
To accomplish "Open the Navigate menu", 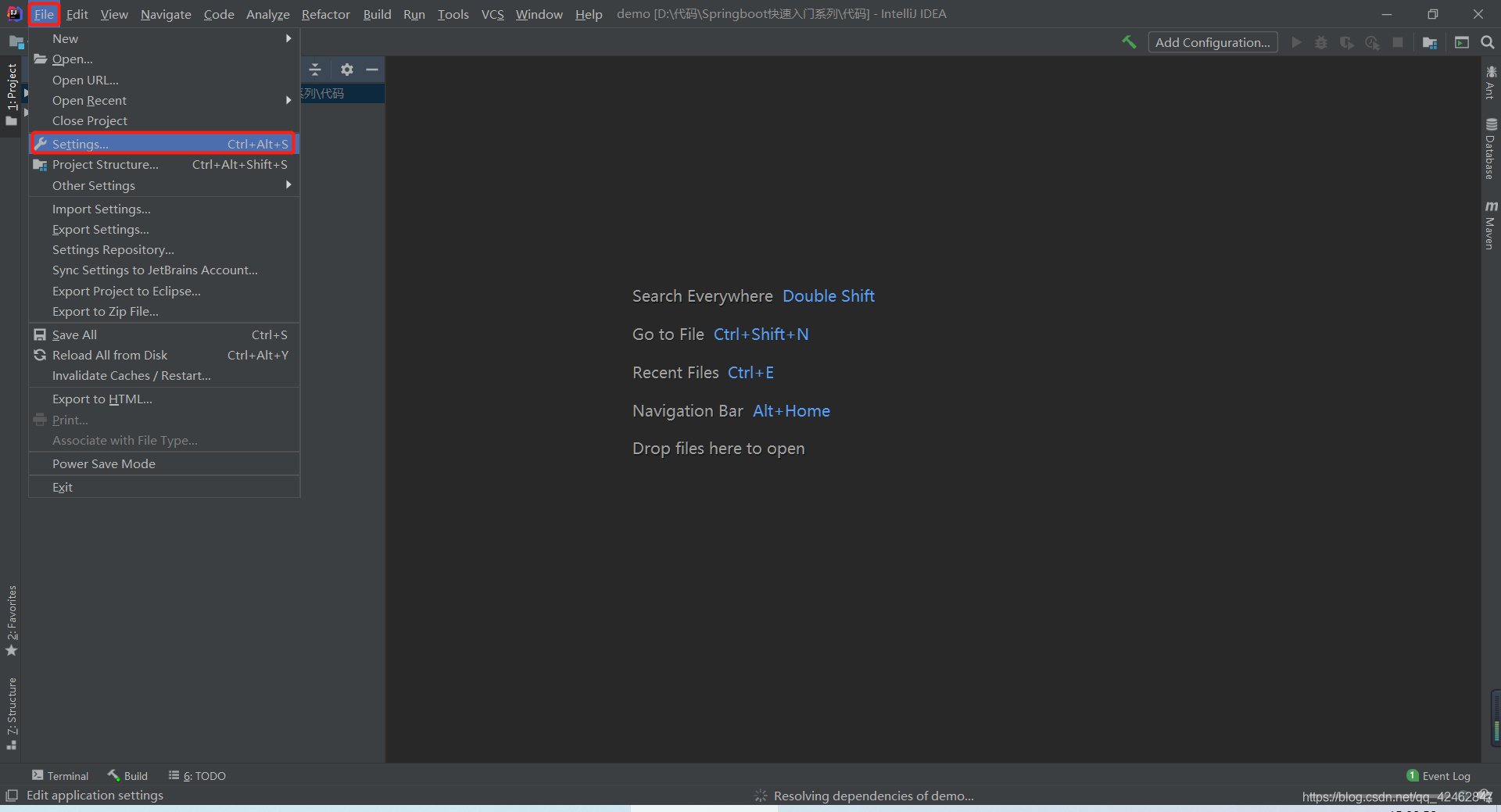I will point(166,14).
